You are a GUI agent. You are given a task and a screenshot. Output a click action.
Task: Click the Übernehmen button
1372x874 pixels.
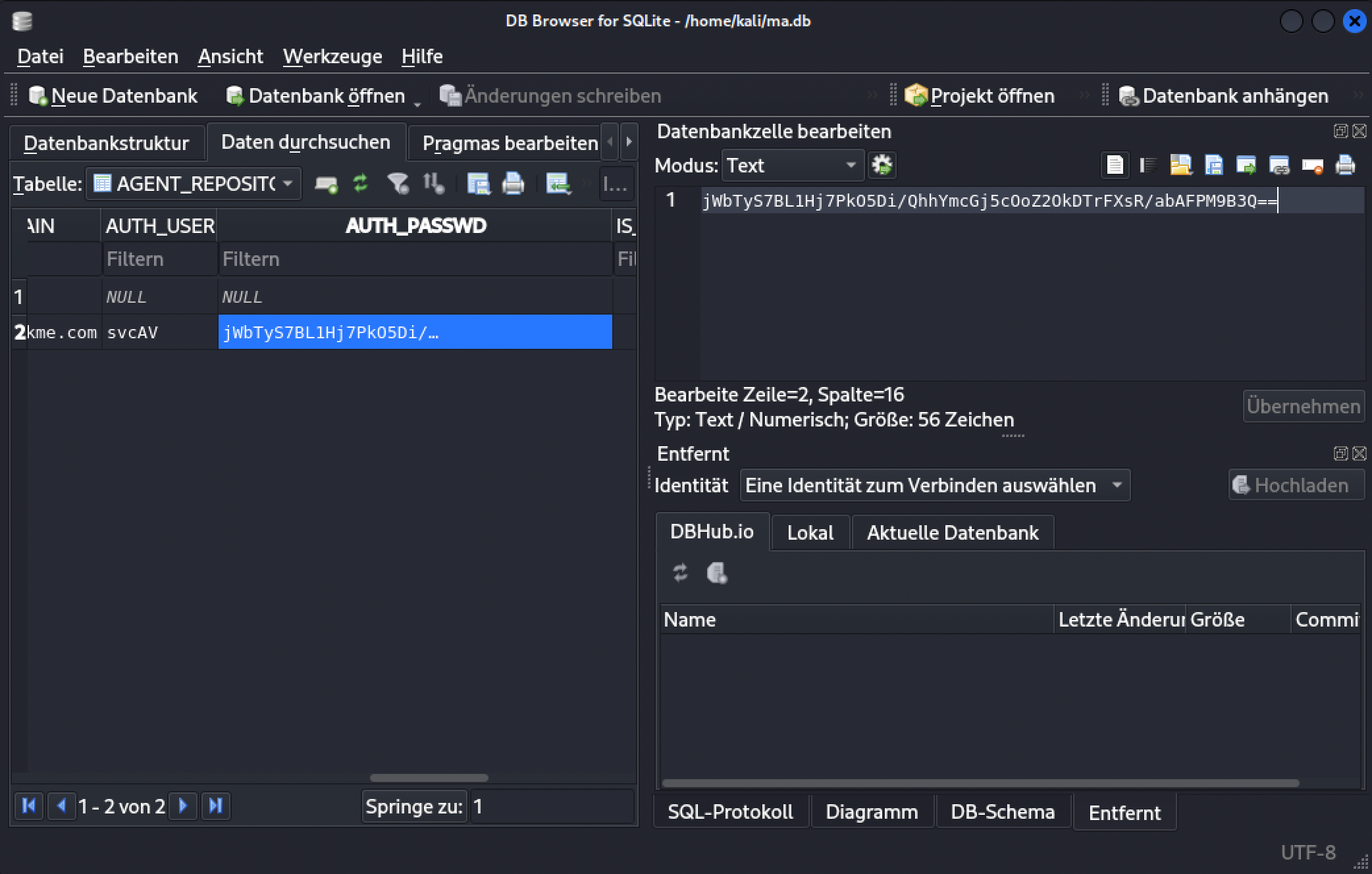tap(1303, 406)
